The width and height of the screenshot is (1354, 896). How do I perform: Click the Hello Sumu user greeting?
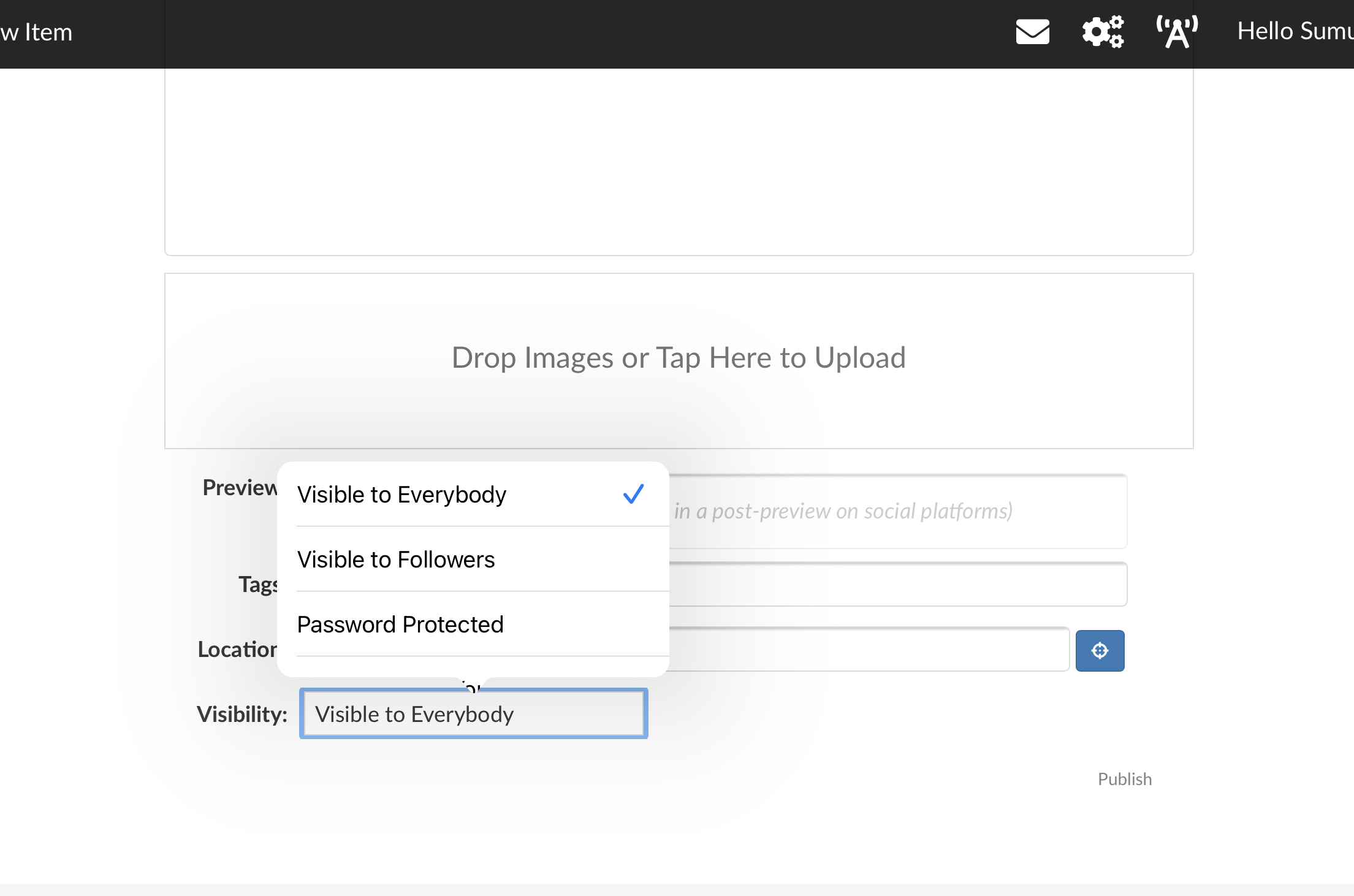(x=1293, y=31)
